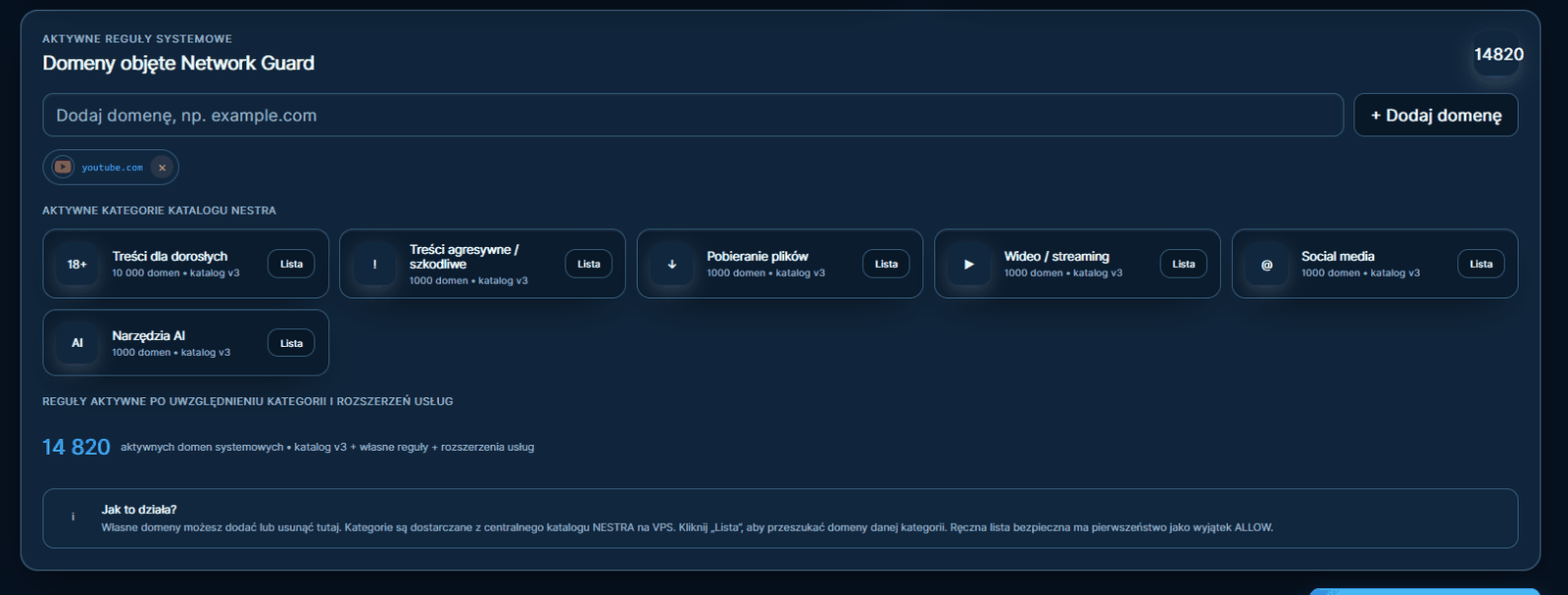The width and height of the screenshot is (1568, 595).
Task: Open Lista for Wideo / streaming
Action: point(1184,264)
